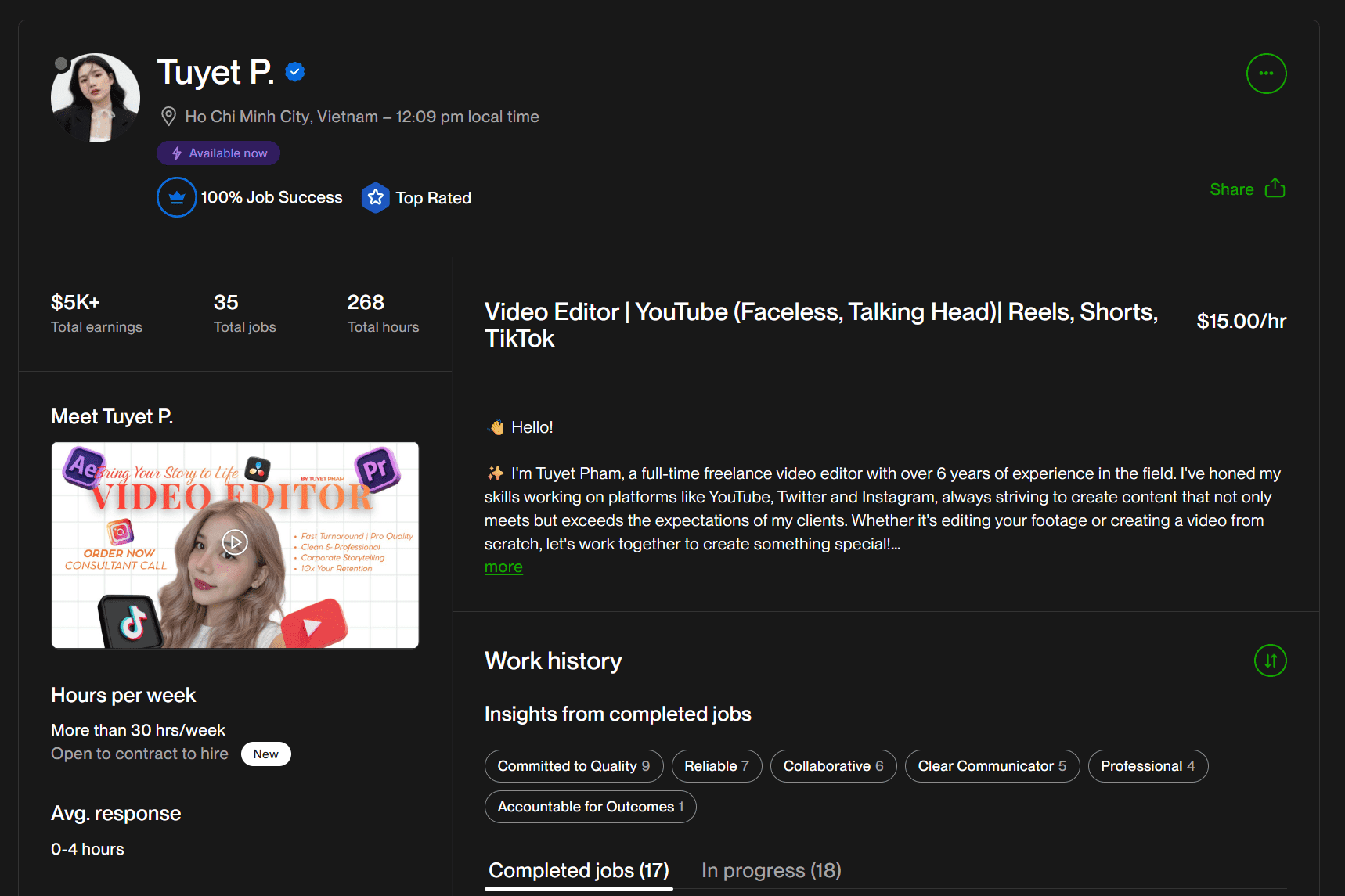Switch to the In progress (18) tab
Image resolution: width=1345 pixels, height=896 pixels.
(x=770, y=870)
